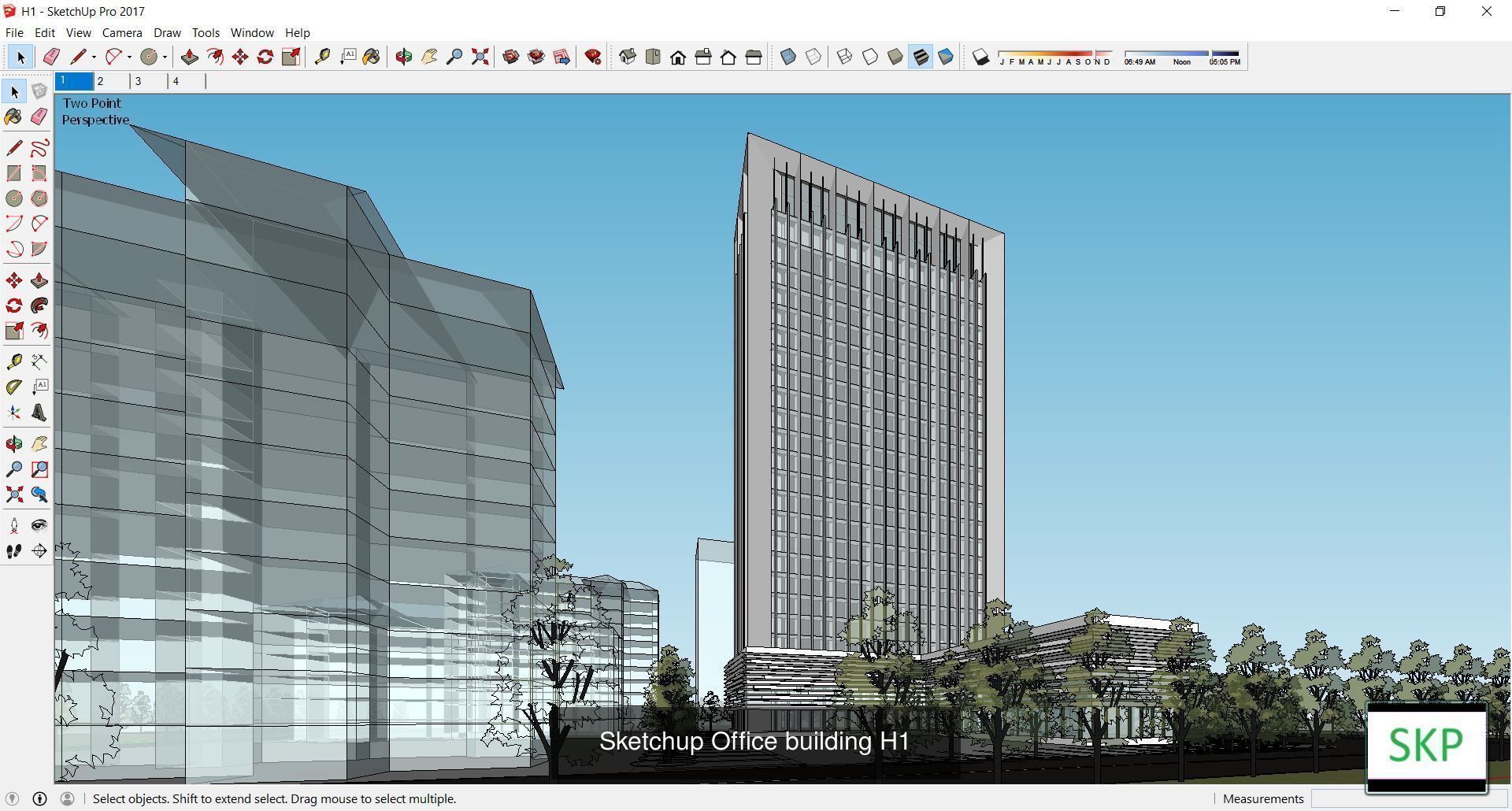Expand the Arc tool dropdown arrow
This screenshot has width=1512, height=811.
tap(129, 57)
